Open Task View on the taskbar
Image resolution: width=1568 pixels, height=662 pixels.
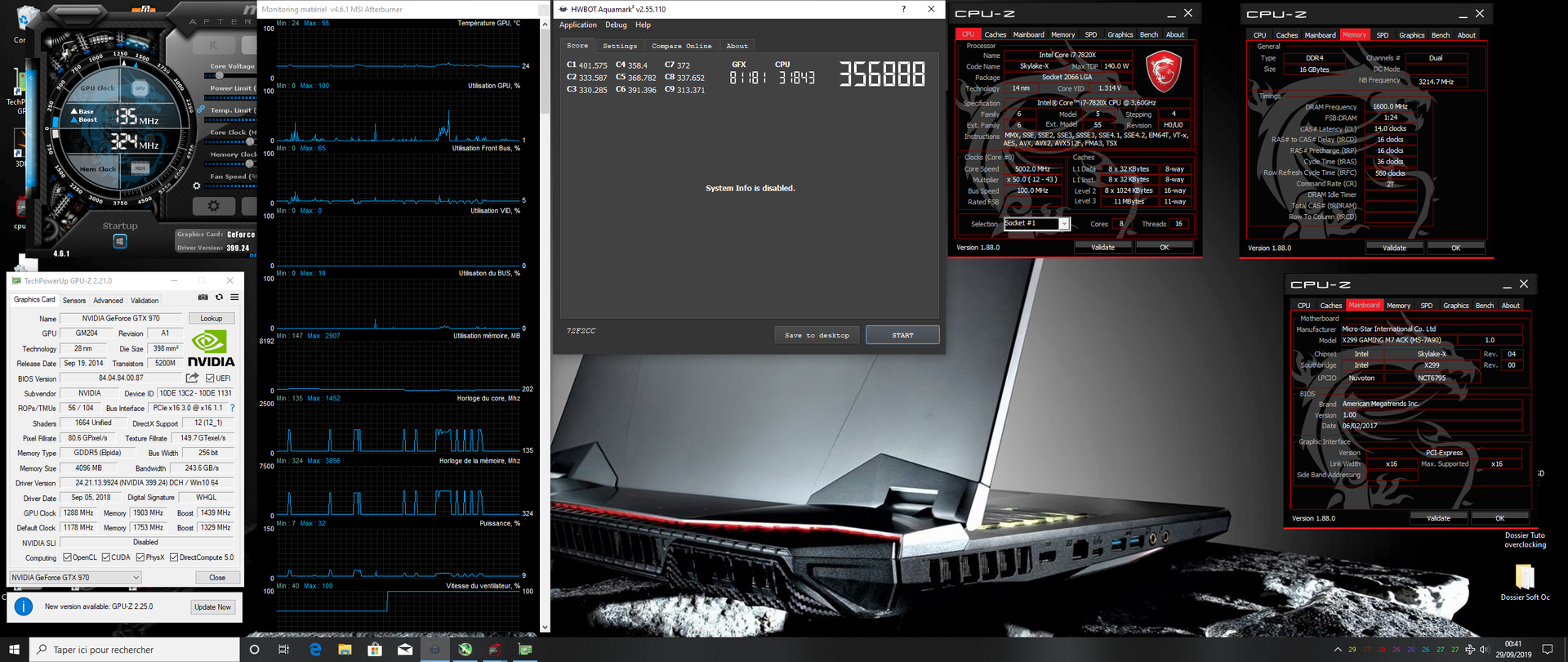[283, 650]
